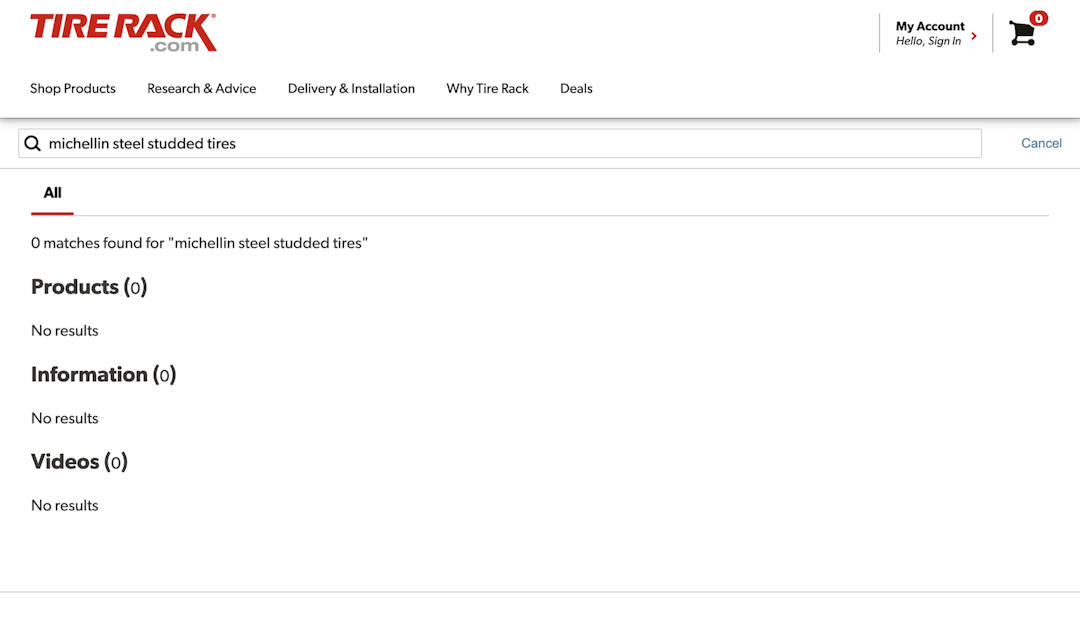Click the red cart badge showing 0
Viewport: 1080px width, 621px height.
click(x=1038, y=18)
